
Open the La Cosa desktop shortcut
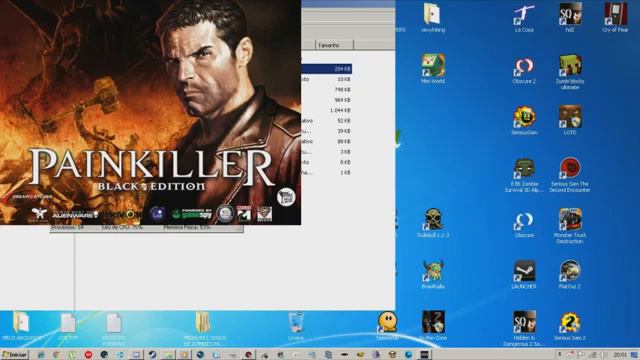click(x=524, y=17)
